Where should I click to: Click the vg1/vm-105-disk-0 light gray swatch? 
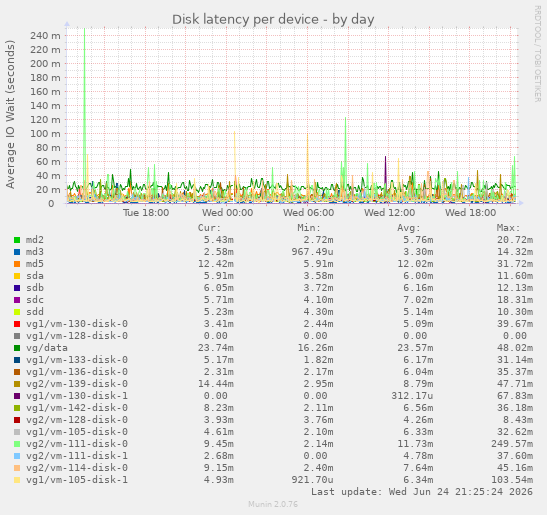click(17, 432)
